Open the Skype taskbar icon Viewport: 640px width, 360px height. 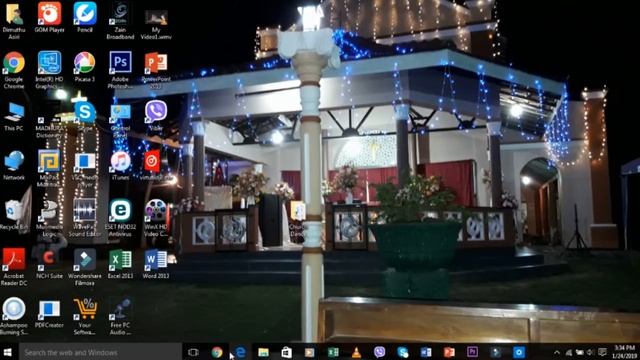coord(403,352)
